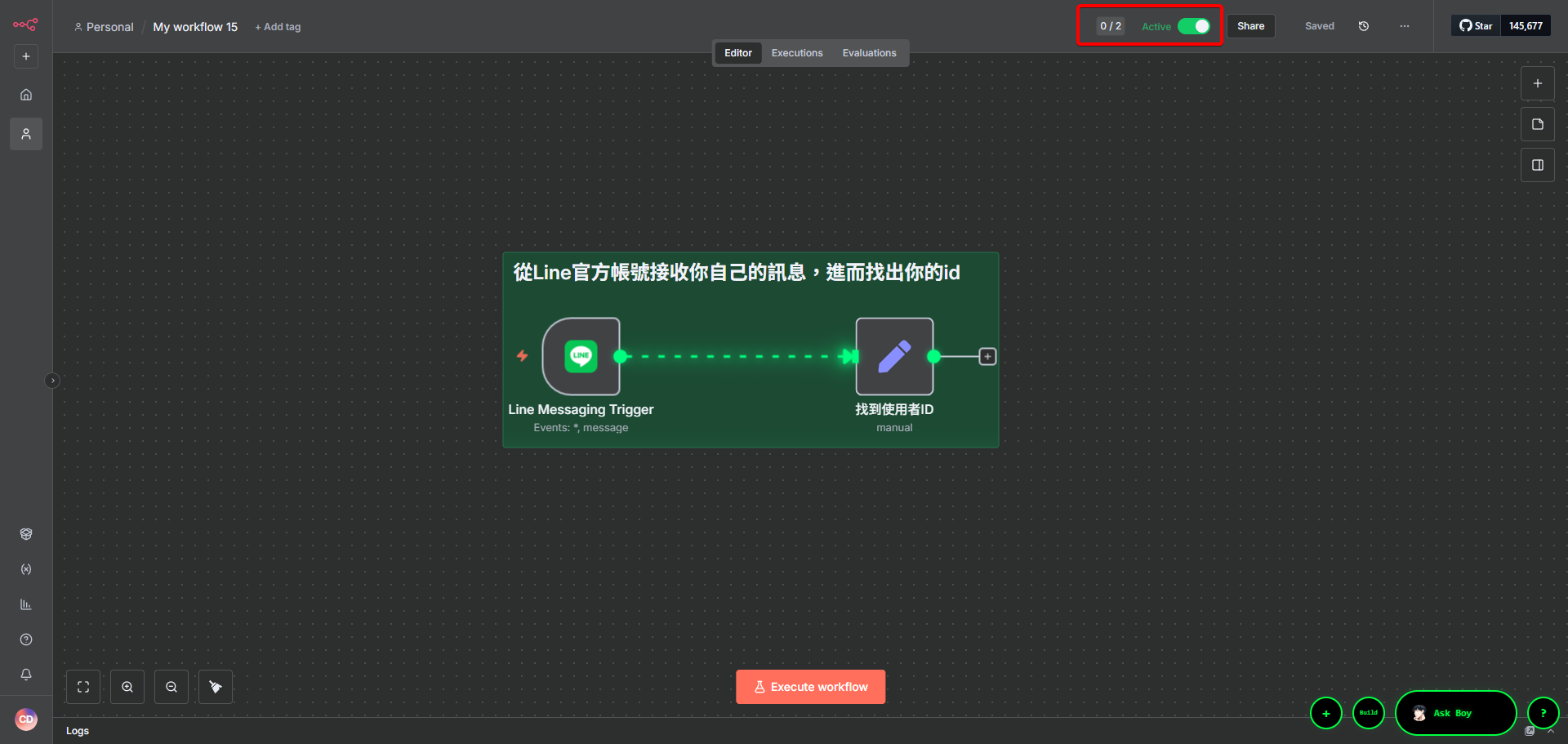Open the Evaluations tab
Viewport: 1568px width, 744px height.
869,52
